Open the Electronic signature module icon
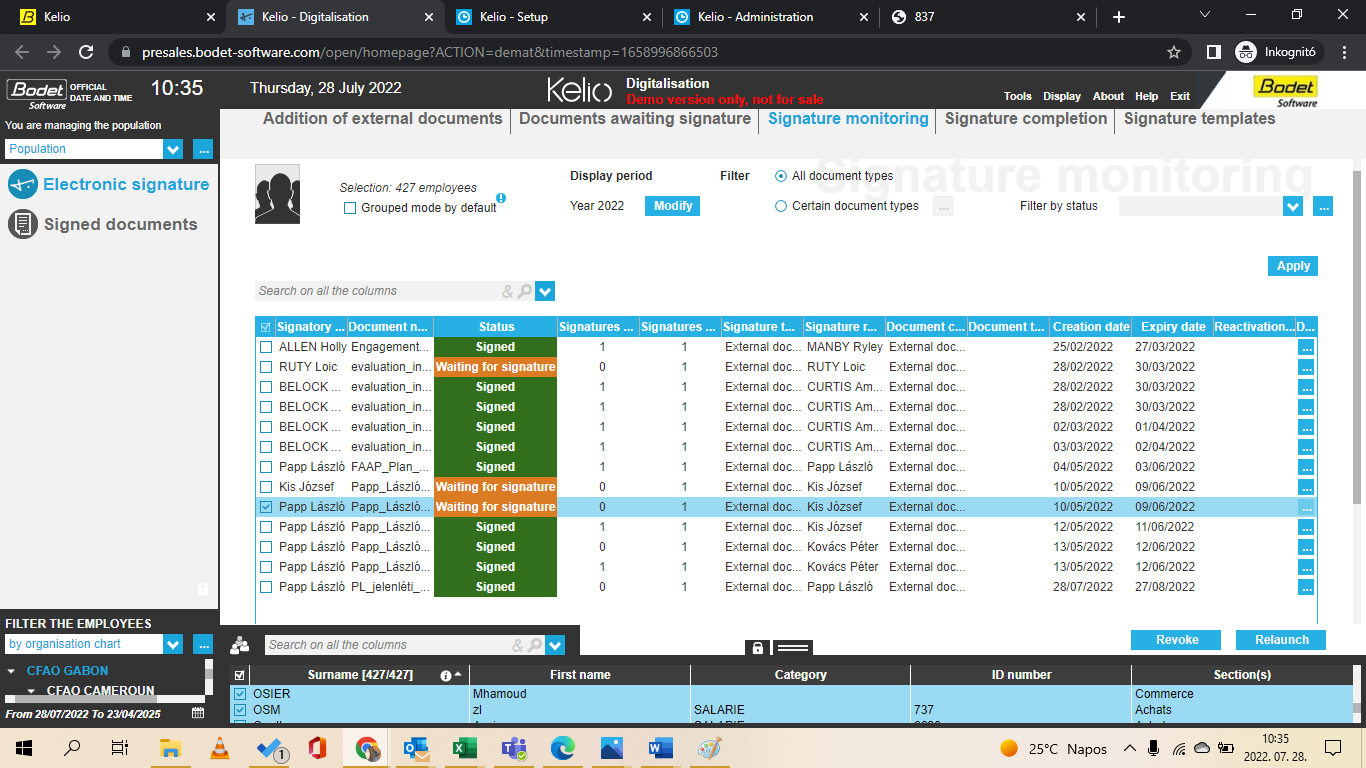Viewport: 1366px width, 768px height. [x=22, y=184]
